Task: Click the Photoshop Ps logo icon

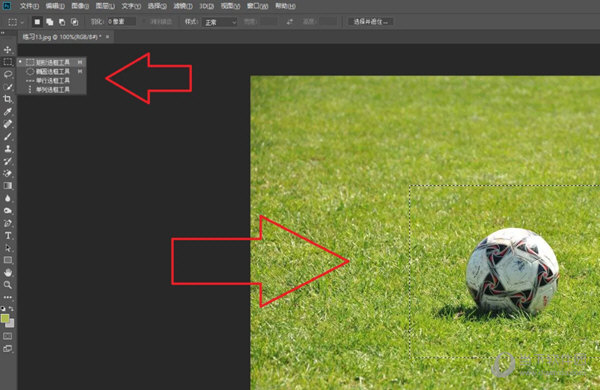Action: pyautogui.click(x=7, y=6)
